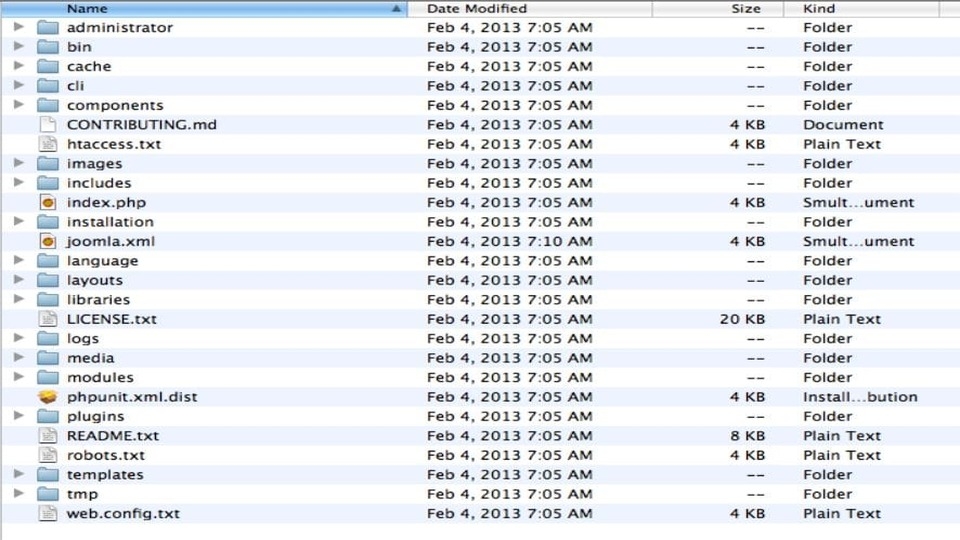Click the 8 KB size of README.txt
960x540 pixels.
747,436
